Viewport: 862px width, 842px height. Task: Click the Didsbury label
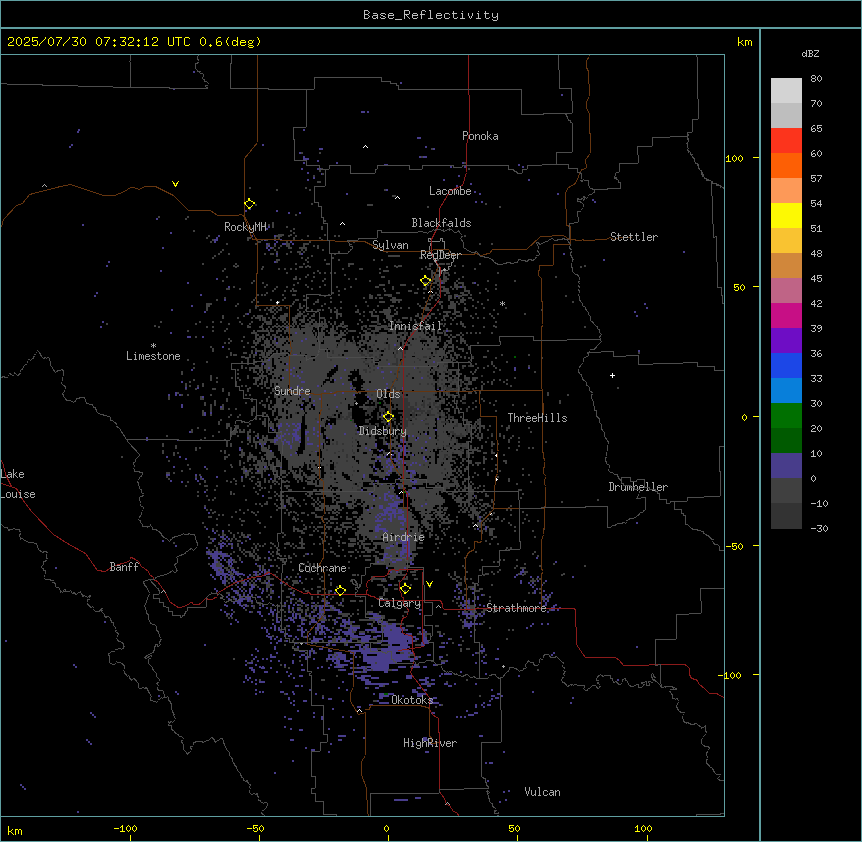coord(383,431)
